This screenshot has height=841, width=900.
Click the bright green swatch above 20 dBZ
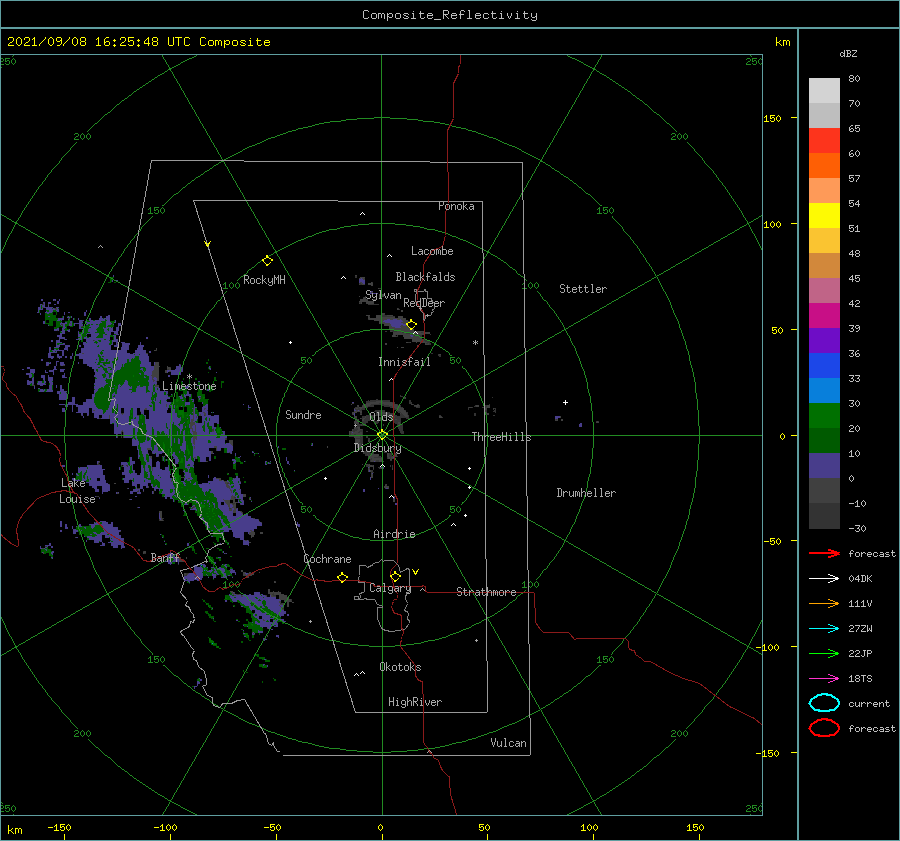[x=824, y=415]
